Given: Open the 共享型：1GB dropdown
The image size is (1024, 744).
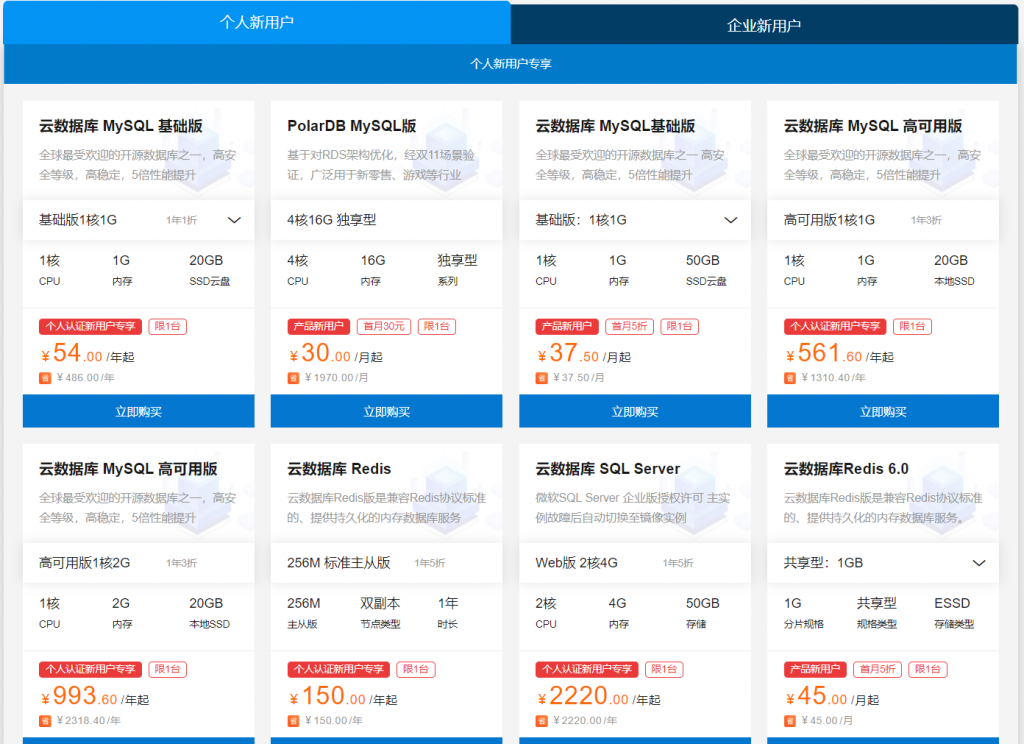Looking at the screenshot, I should point(883,563).
